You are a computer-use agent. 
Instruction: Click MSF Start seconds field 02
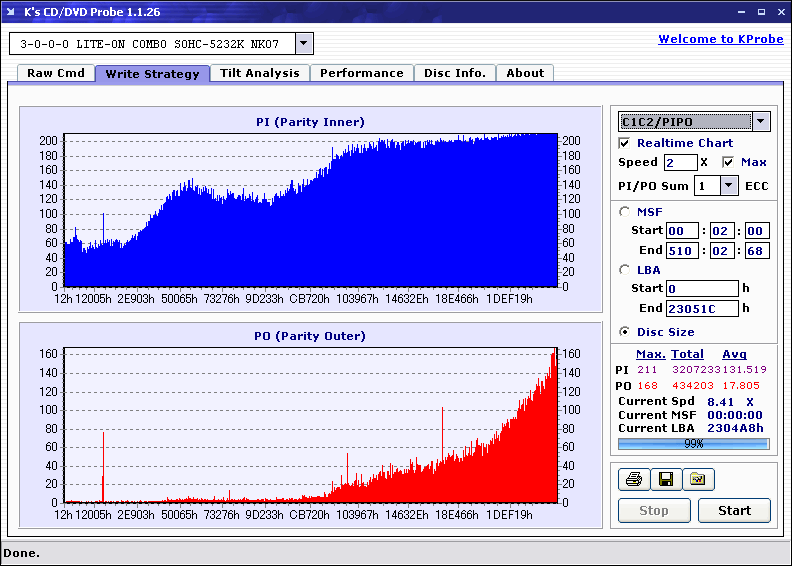[x=722, y=231]
